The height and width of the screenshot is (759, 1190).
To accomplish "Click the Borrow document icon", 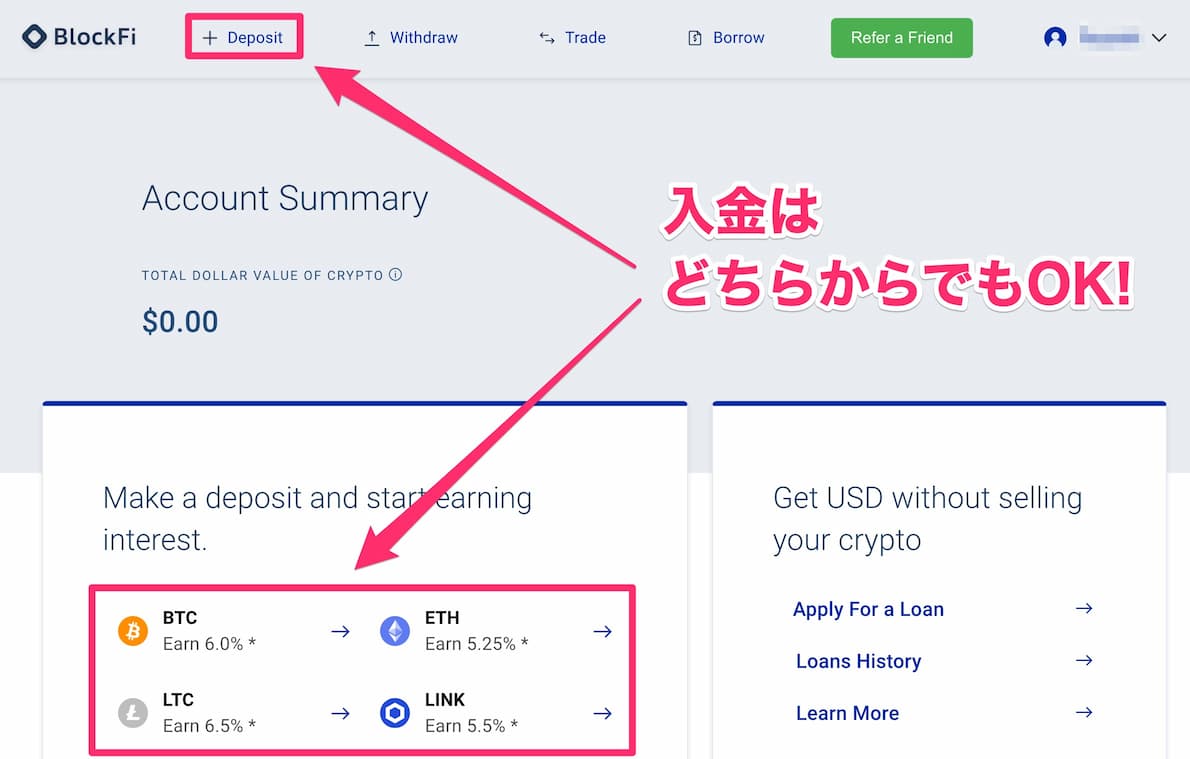I will (x=694, y=38).
